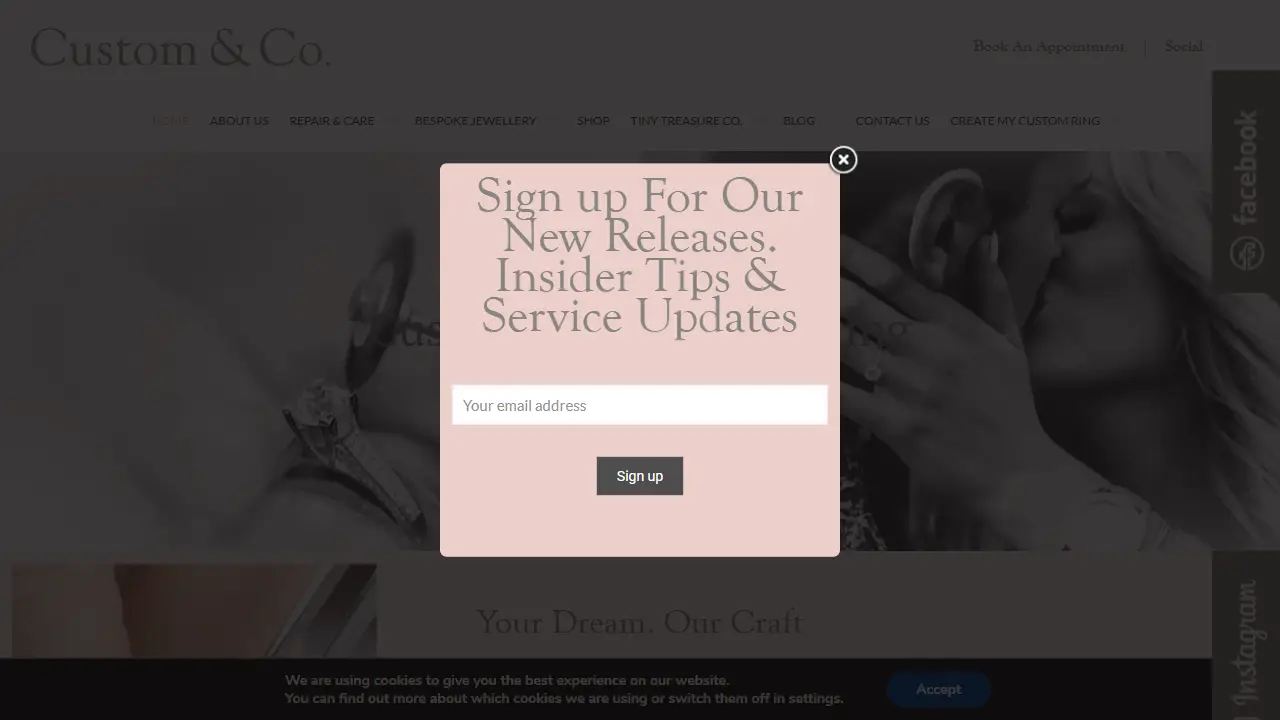Expand the TINY TREASURE CO. menu
Screen dimensions: 1280x720
point(686,121)
